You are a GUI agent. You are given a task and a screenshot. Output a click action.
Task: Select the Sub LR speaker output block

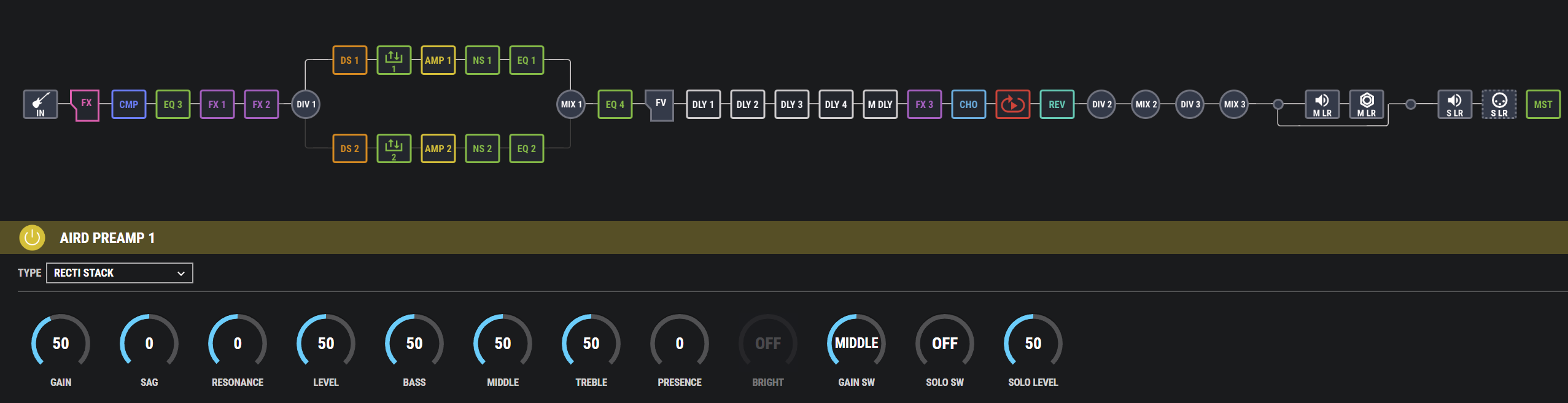pos(1454,104)
